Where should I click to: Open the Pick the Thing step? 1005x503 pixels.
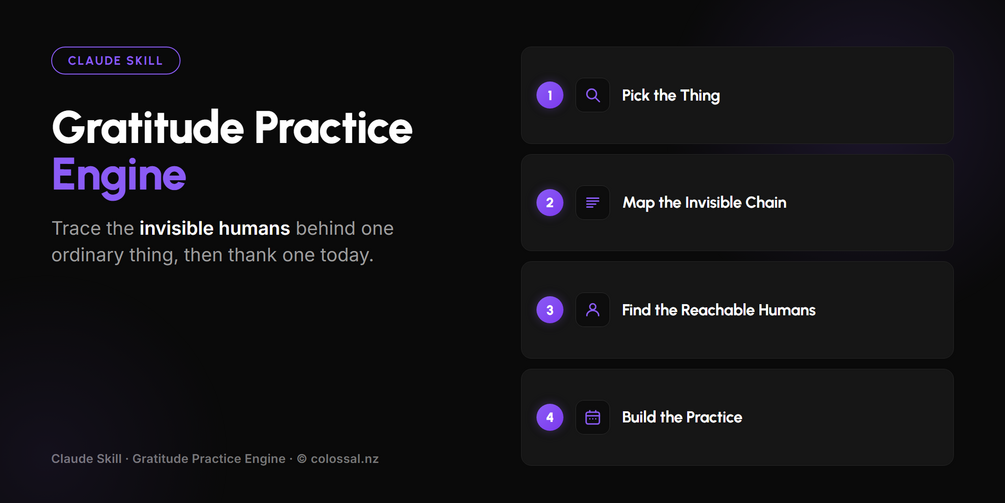pyautogui.click(x=737, y=95)
